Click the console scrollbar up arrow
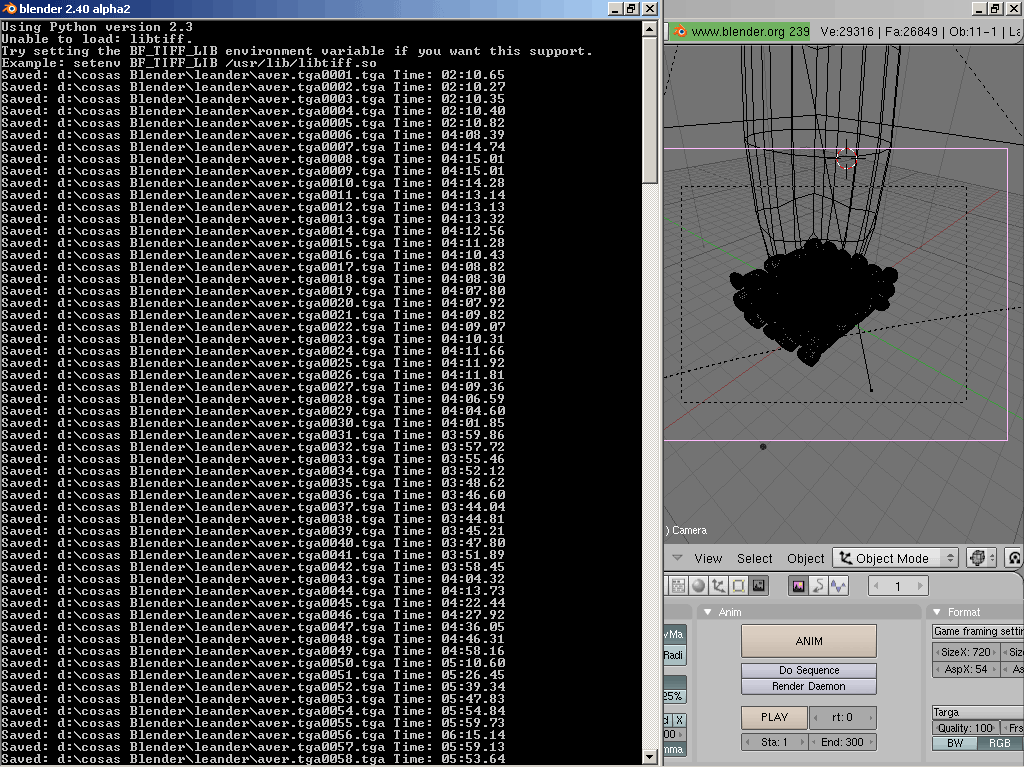The image size is (1024, 768). 650,29
